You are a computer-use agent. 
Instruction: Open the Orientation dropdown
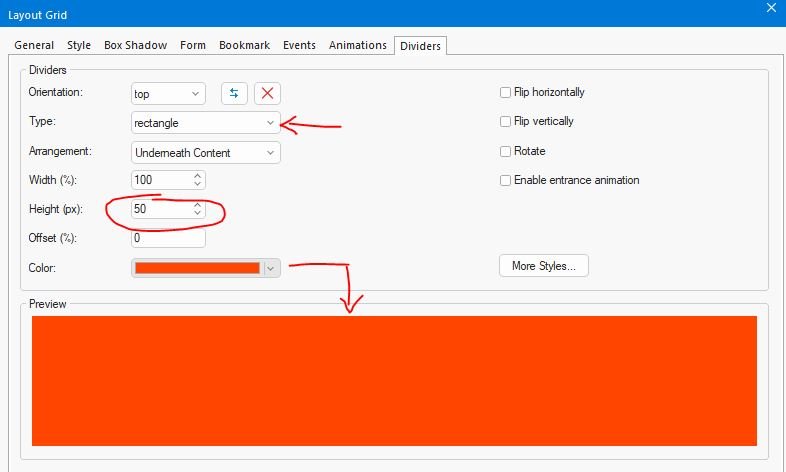tap(168, 94)
